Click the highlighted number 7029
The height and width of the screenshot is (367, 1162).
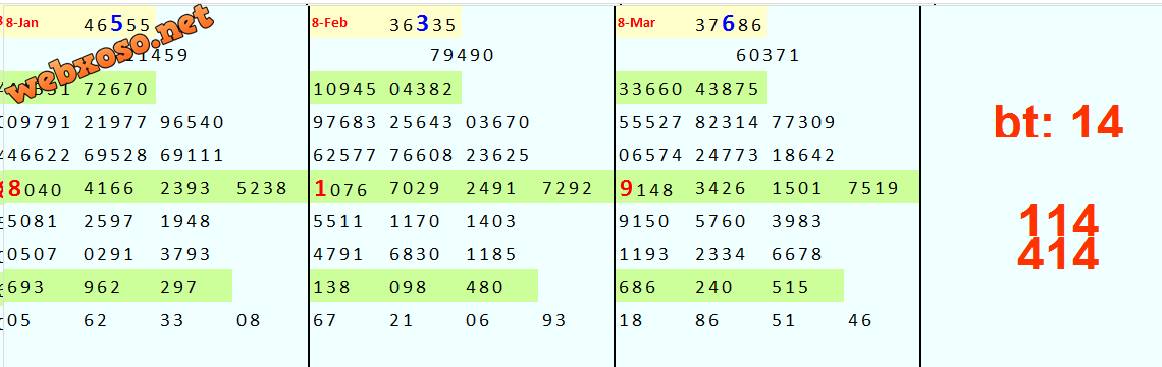[x=414, y=189]
